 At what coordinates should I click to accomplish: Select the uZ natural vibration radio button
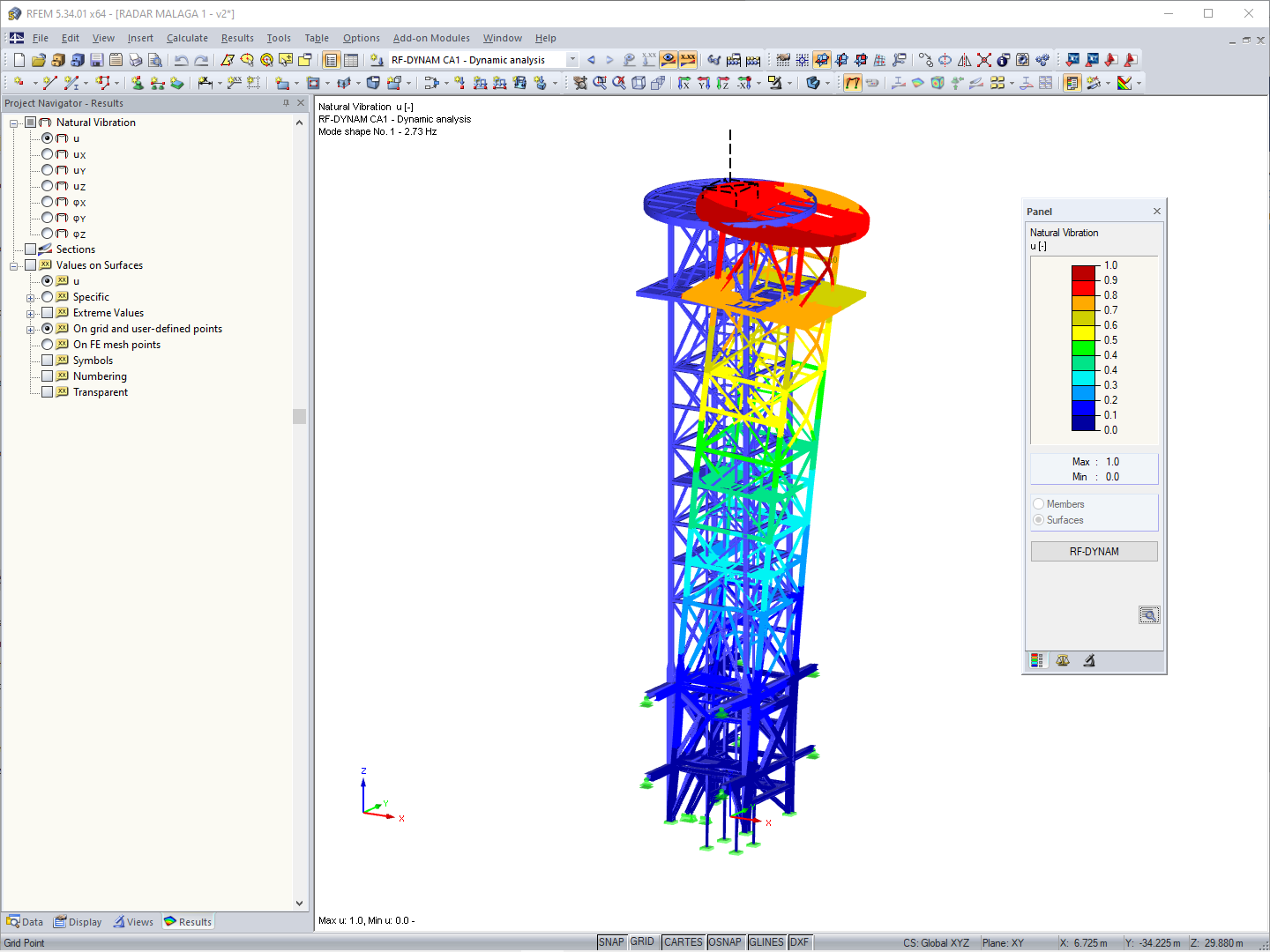point(48,186)
